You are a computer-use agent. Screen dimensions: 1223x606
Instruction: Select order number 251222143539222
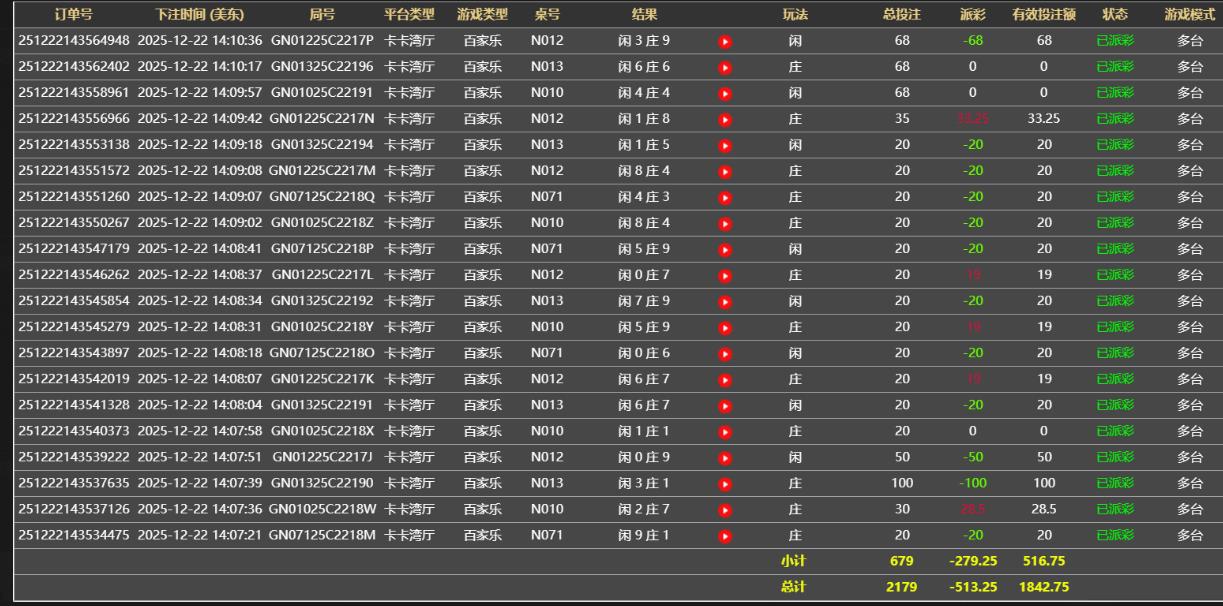pos(74,457)
